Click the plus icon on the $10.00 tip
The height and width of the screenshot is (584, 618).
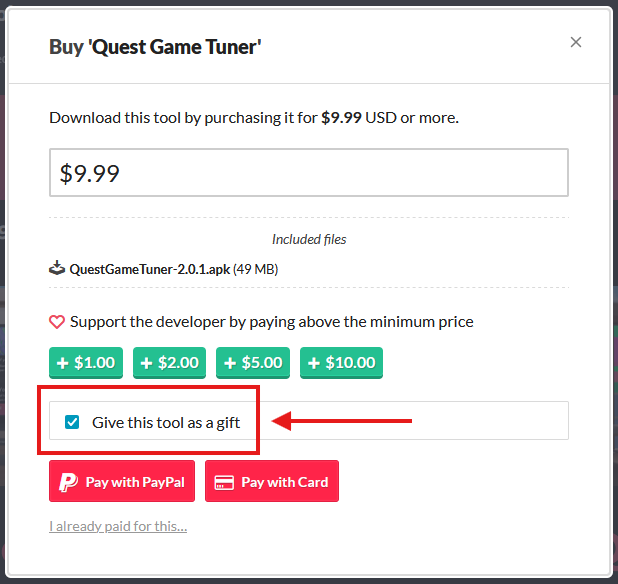click(x=315, y=363)
